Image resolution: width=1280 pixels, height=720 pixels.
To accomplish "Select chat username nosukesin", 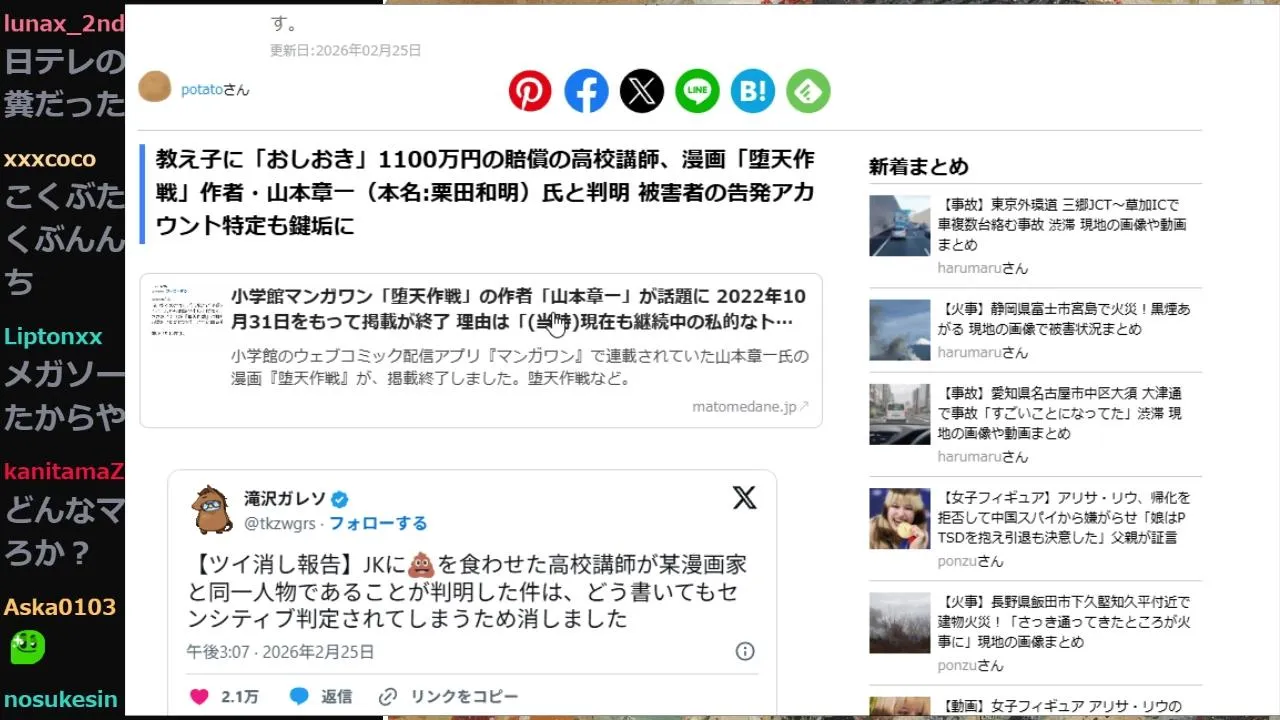I will tap(61, 699).
